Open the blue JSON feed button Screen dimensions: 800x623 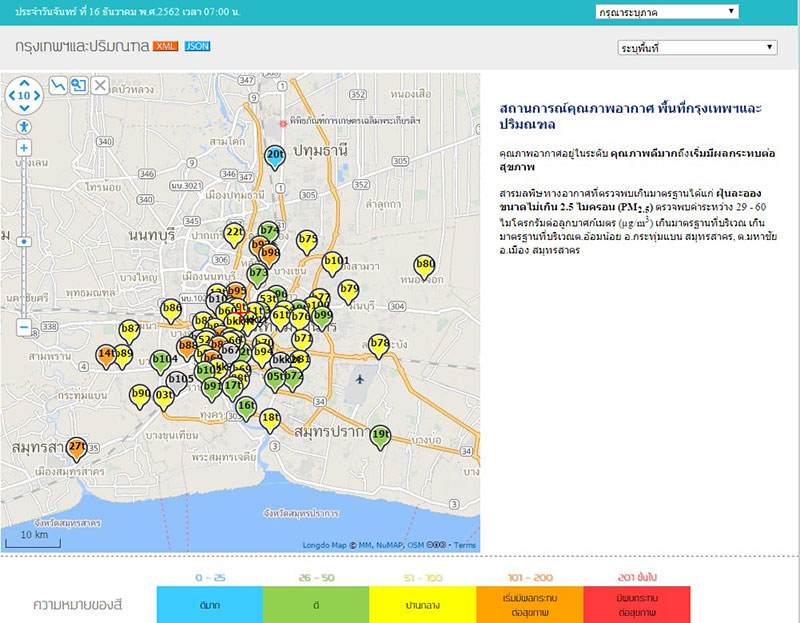[197, 47]
